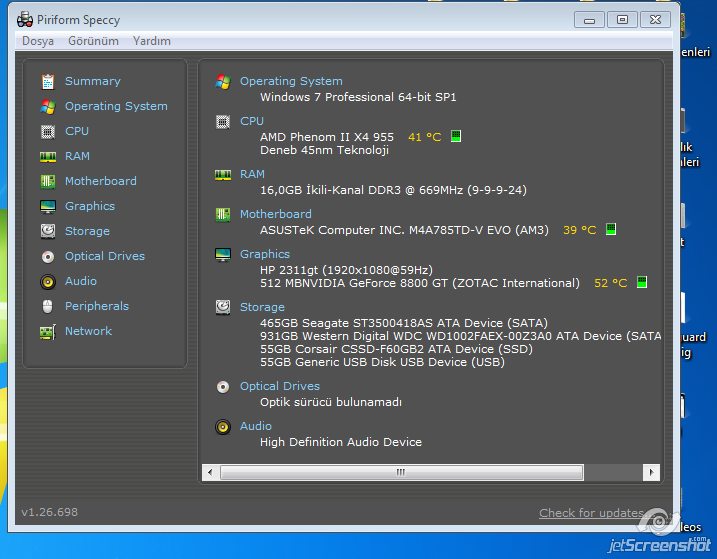The image size is (717, 559).
Task: Click the Audio speaker icon in sidebar
Action: tap(48, 282)
